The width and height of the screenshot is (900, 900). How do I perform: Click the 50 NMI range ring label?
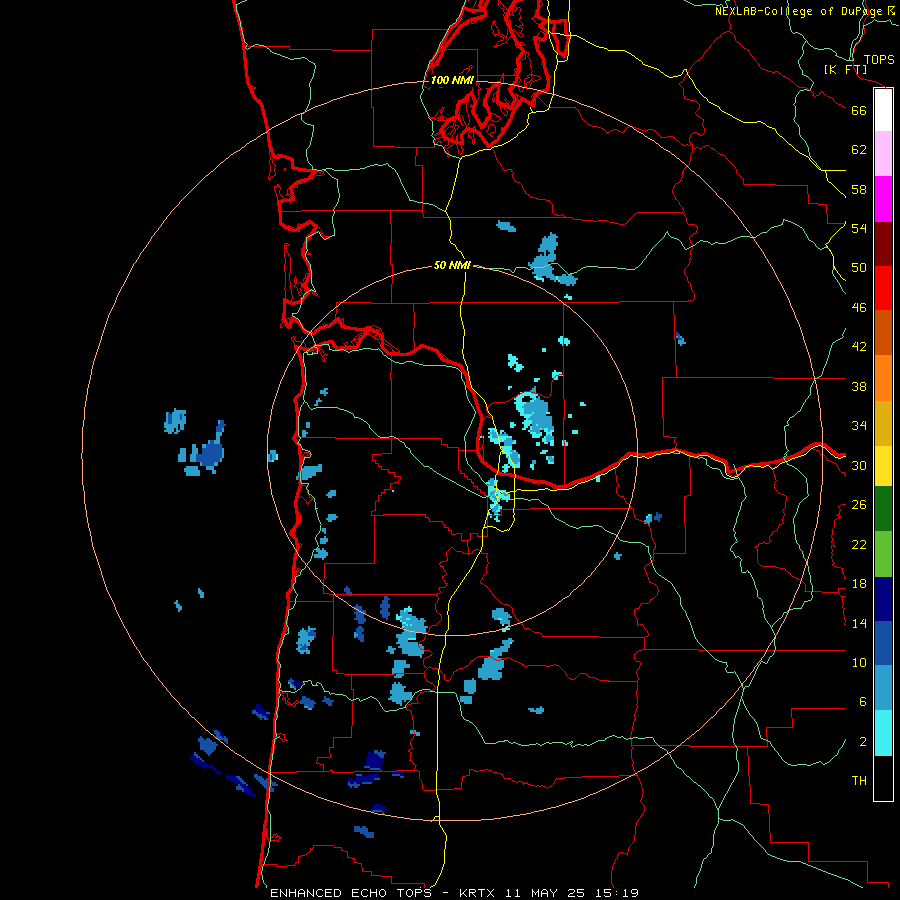tap(452, 265)
